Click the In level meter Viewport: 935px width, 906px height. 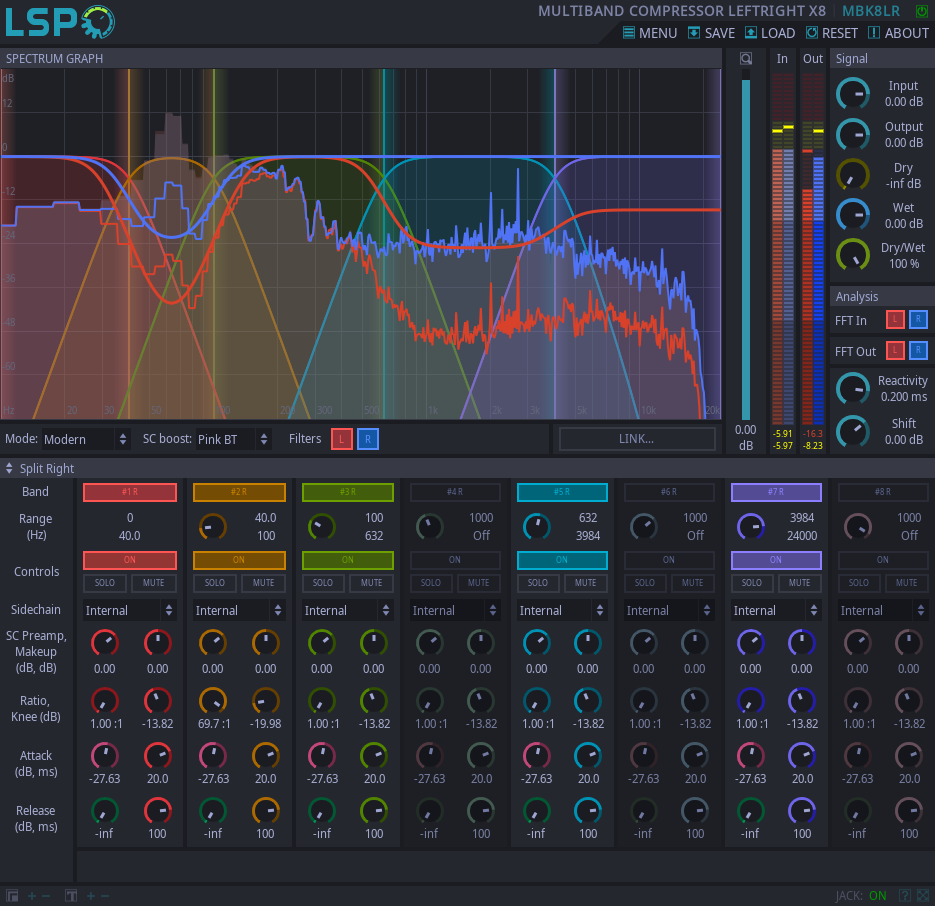click(x=783, y=249)
